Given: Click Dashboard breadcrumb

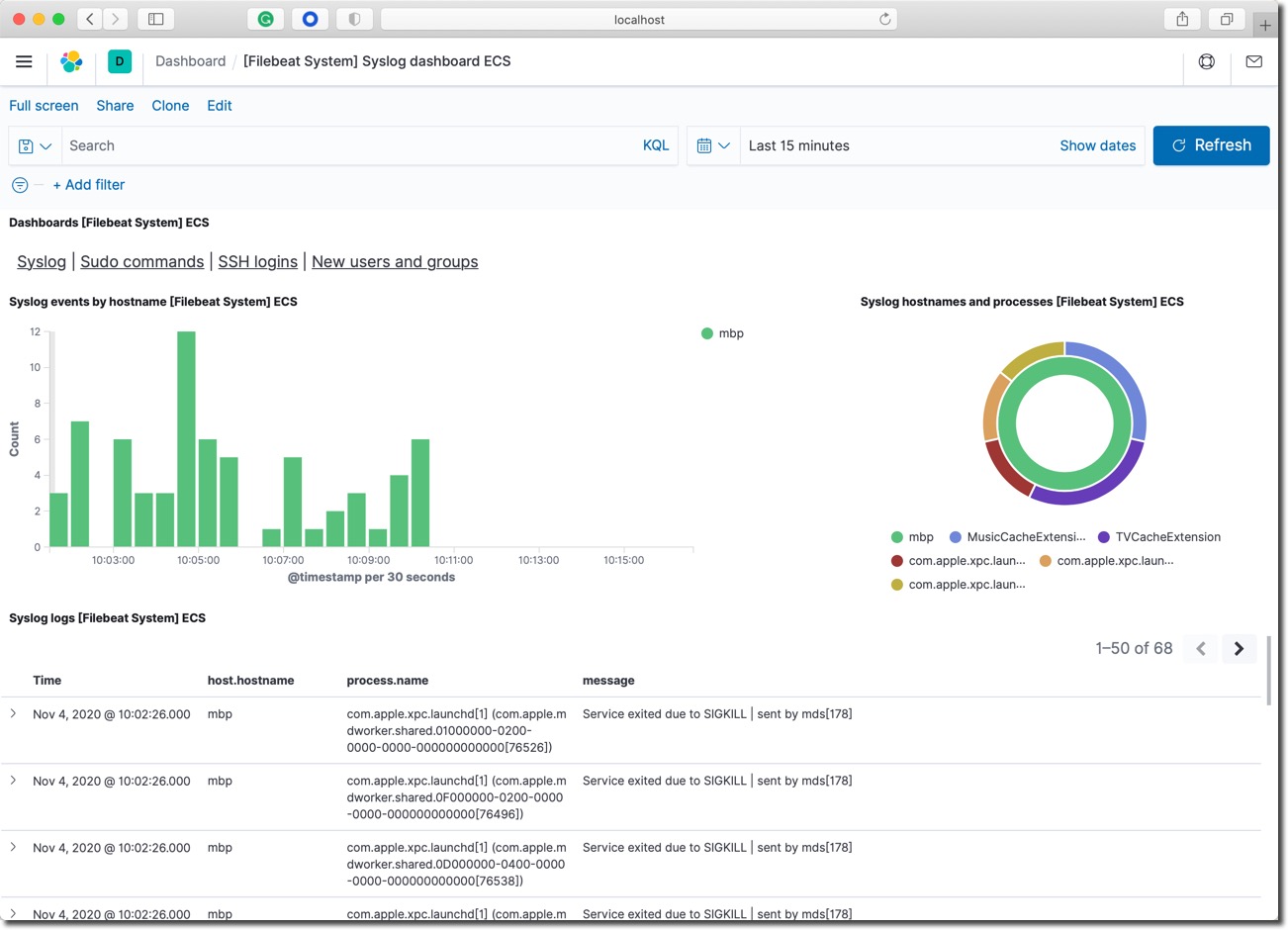Looking at the screenshot, I should 190,61.
